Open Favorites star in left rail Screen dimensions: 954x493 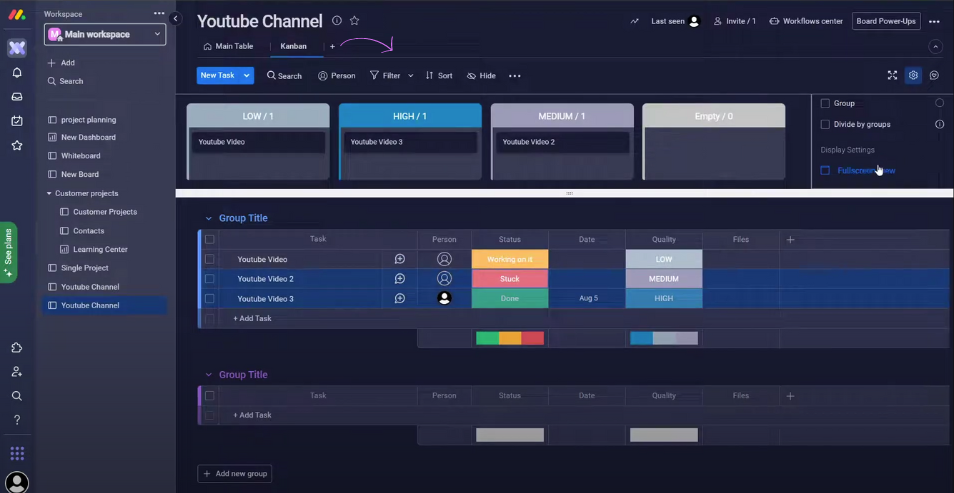tap(17, 145)
